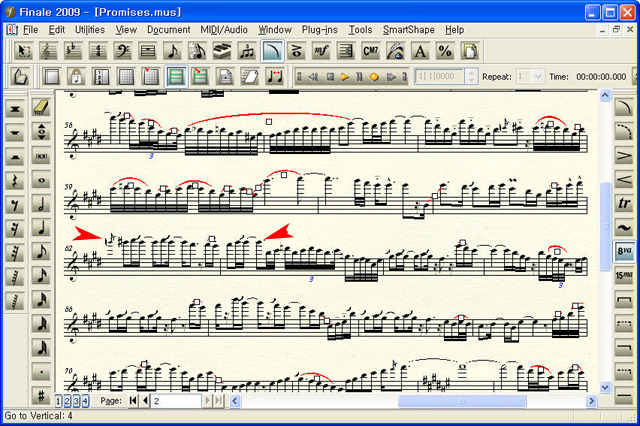This screenshot has width=640, height=426.
Task: Pick the Lyrics tool quill icon
Action: click(x=395, y=51)
